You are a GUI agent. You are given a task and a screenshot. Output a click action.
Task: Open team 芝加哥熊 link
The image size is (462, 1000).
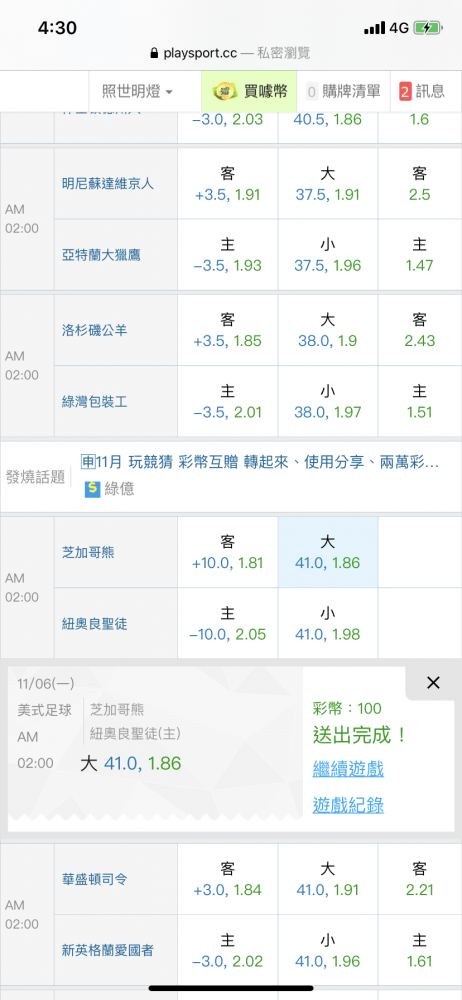pyautogui.click(x=88, y=552)
